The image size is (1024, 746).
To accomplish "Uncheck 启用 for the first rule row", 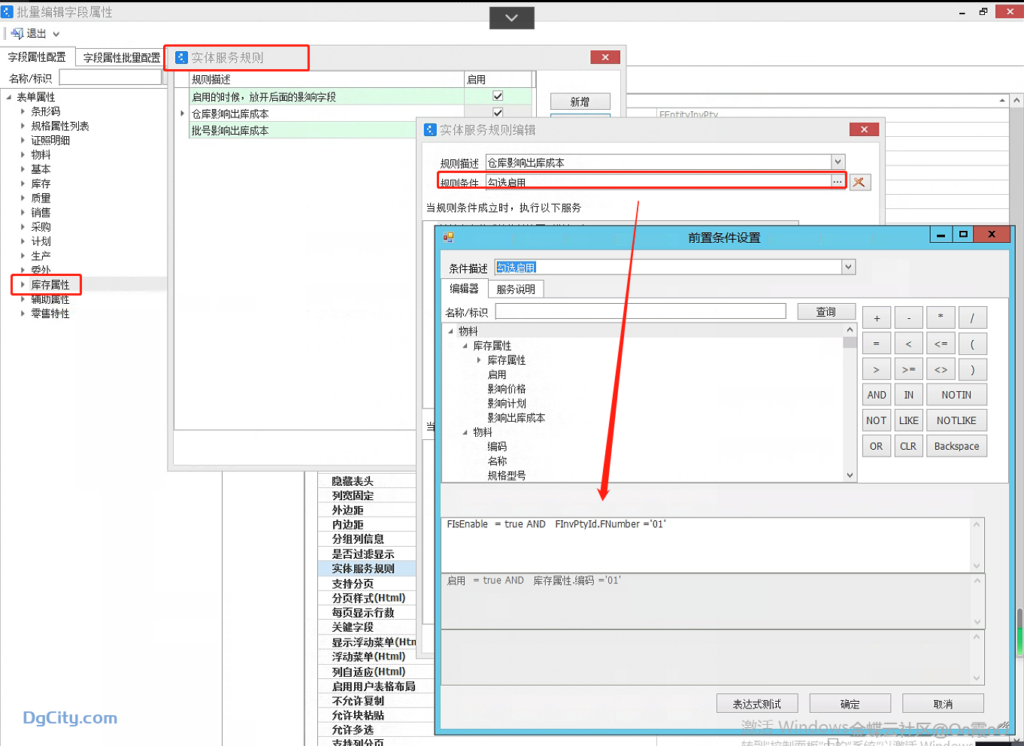I will [498, 96].
